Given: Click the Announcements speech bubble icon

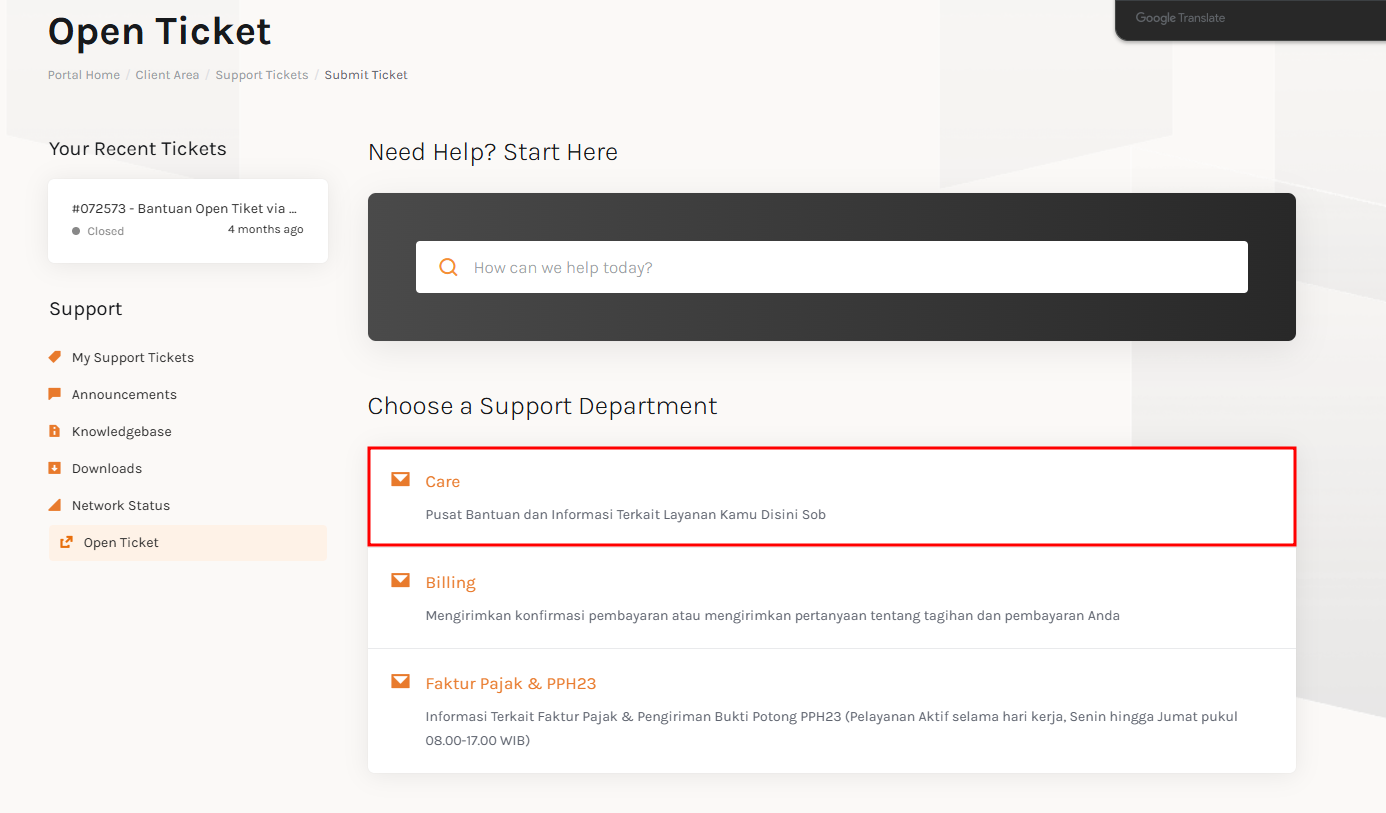Looking at the screenshot, I should coord(55,394).
